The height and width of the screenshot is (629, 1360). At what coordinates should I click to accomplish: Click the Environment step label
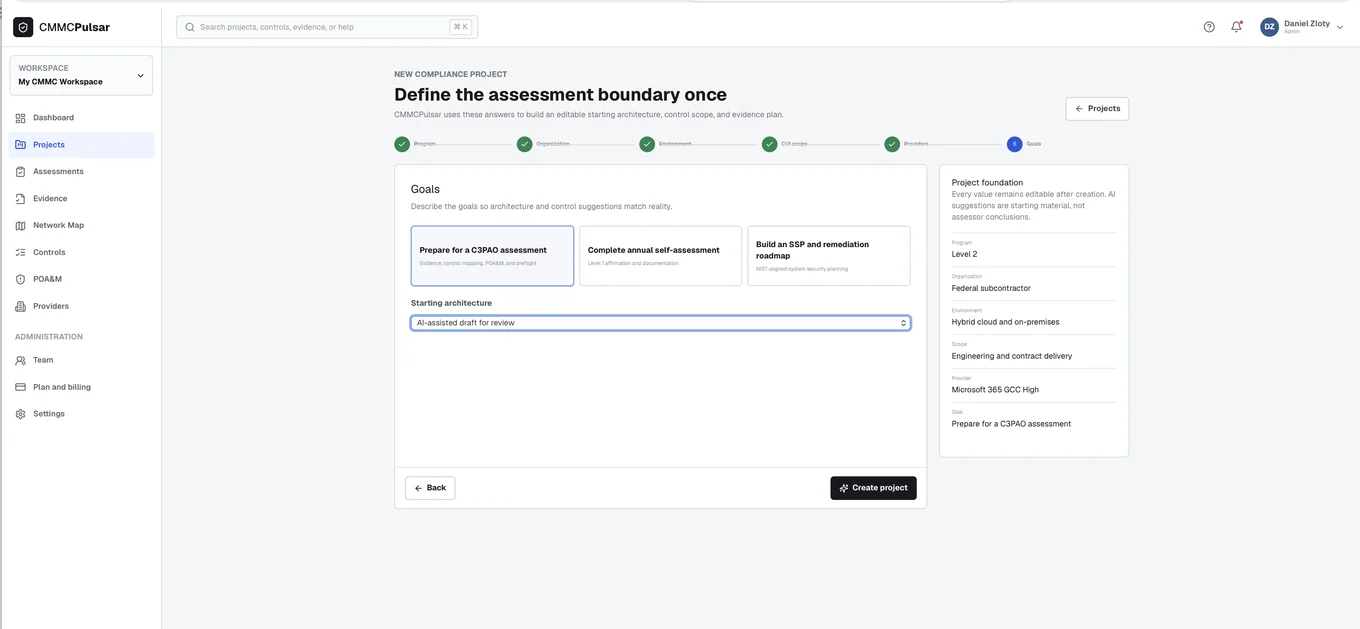click(675, 144)
